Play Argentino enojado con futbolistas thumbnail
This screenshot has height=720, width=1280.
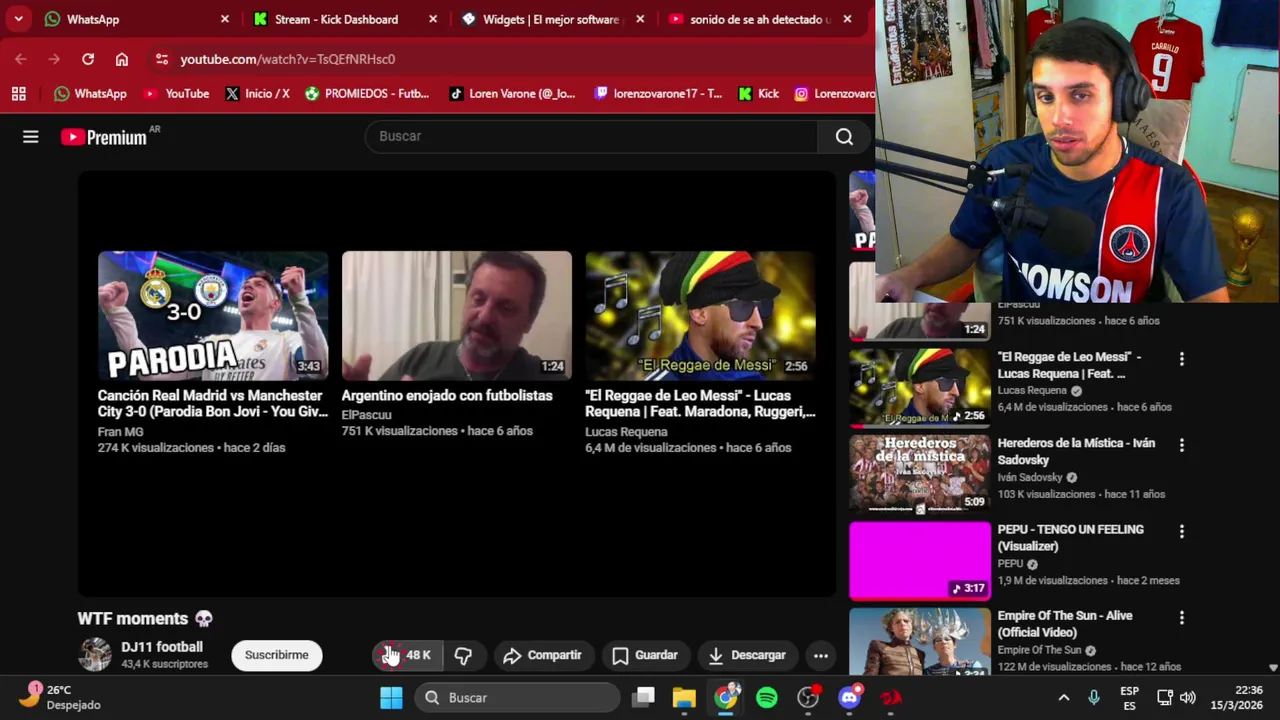pos(456,315)
